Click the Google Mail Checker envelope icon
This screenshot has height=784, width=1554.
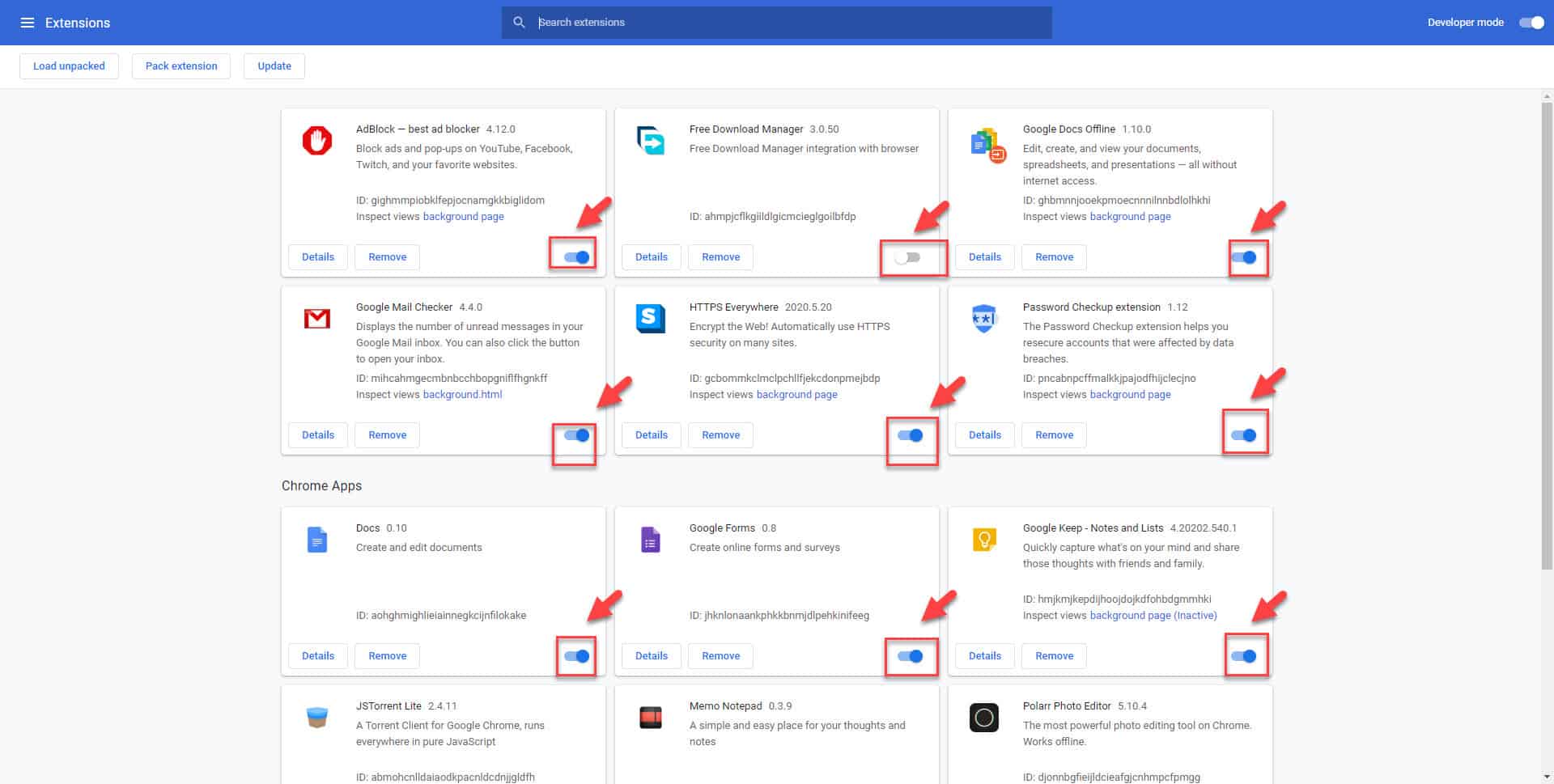pos(317,319)
